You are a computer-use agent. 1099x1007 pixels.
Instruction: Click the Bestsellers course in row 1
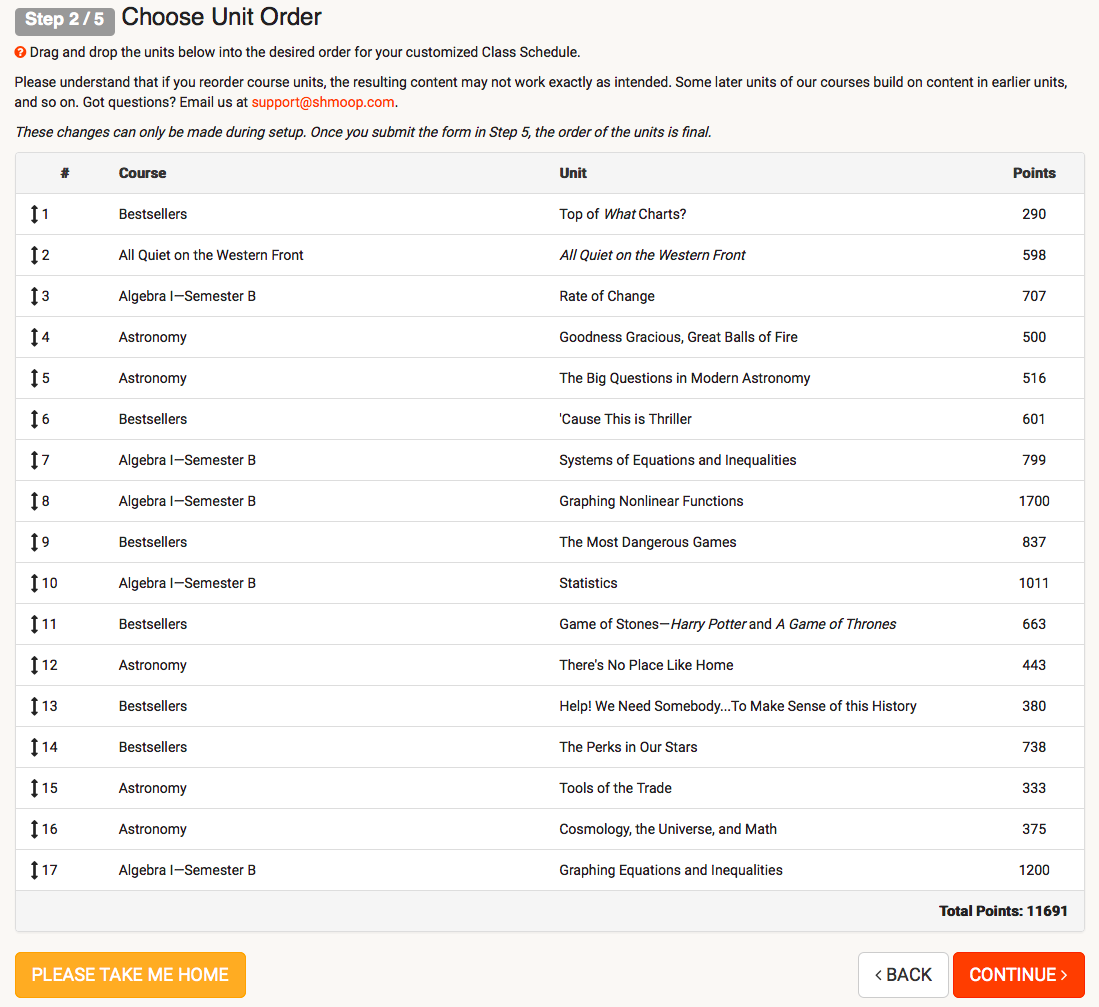(x=153, y=214)
